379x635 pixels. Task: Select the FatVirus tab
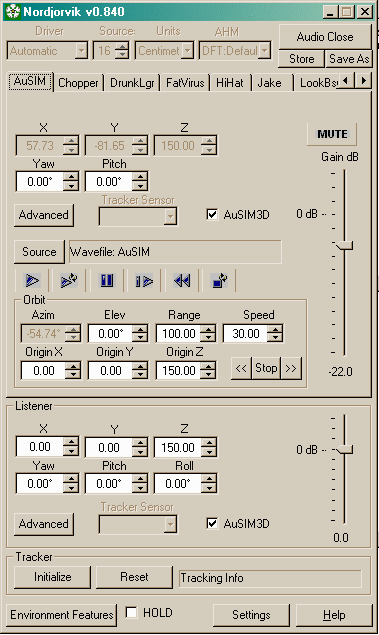point(185,83)
